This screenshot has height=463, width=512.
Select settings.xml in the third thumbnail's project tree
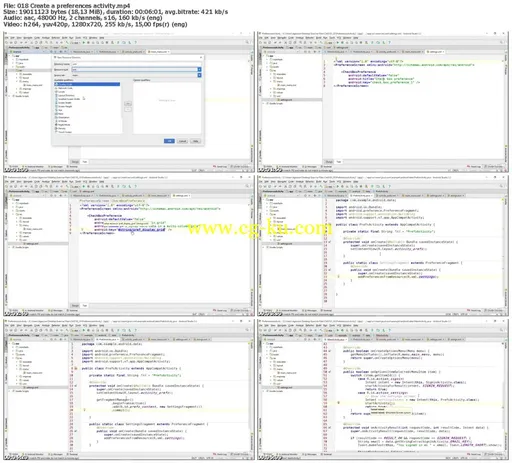click(x=31, y=244)
